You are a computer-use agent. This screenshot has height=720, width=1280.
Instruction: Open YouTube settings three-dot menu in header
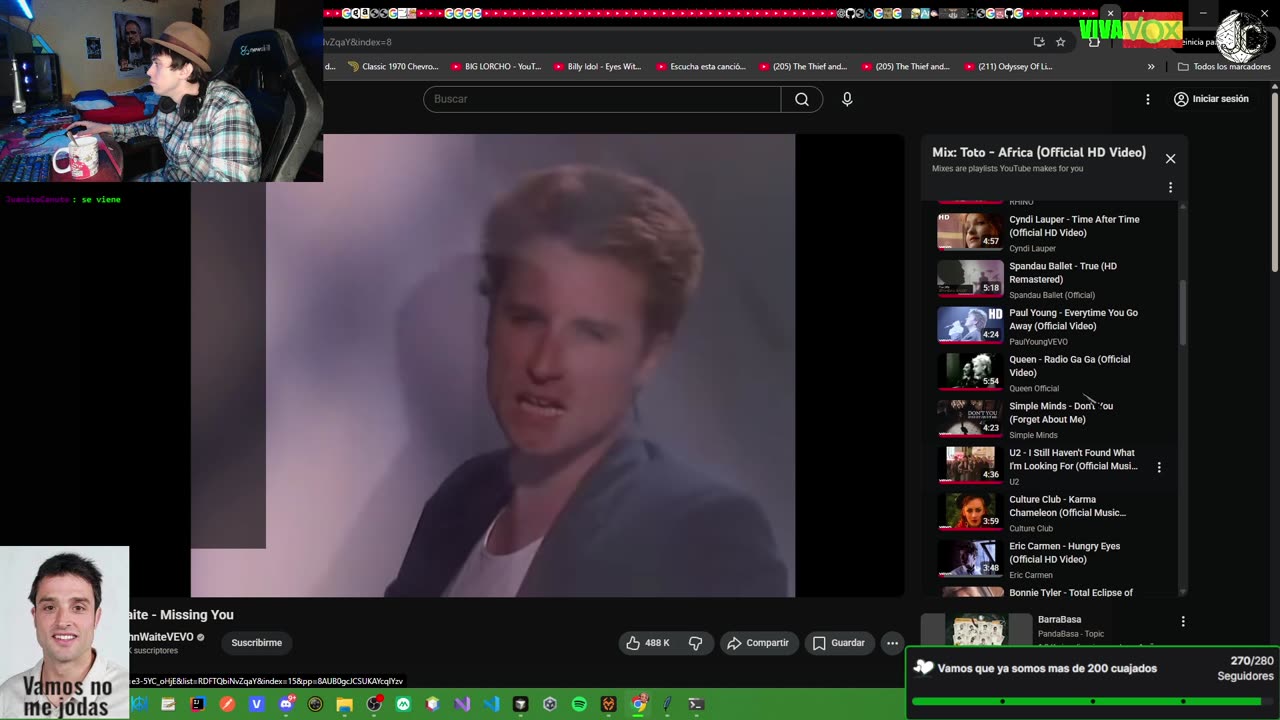[x=1148, y=99]
